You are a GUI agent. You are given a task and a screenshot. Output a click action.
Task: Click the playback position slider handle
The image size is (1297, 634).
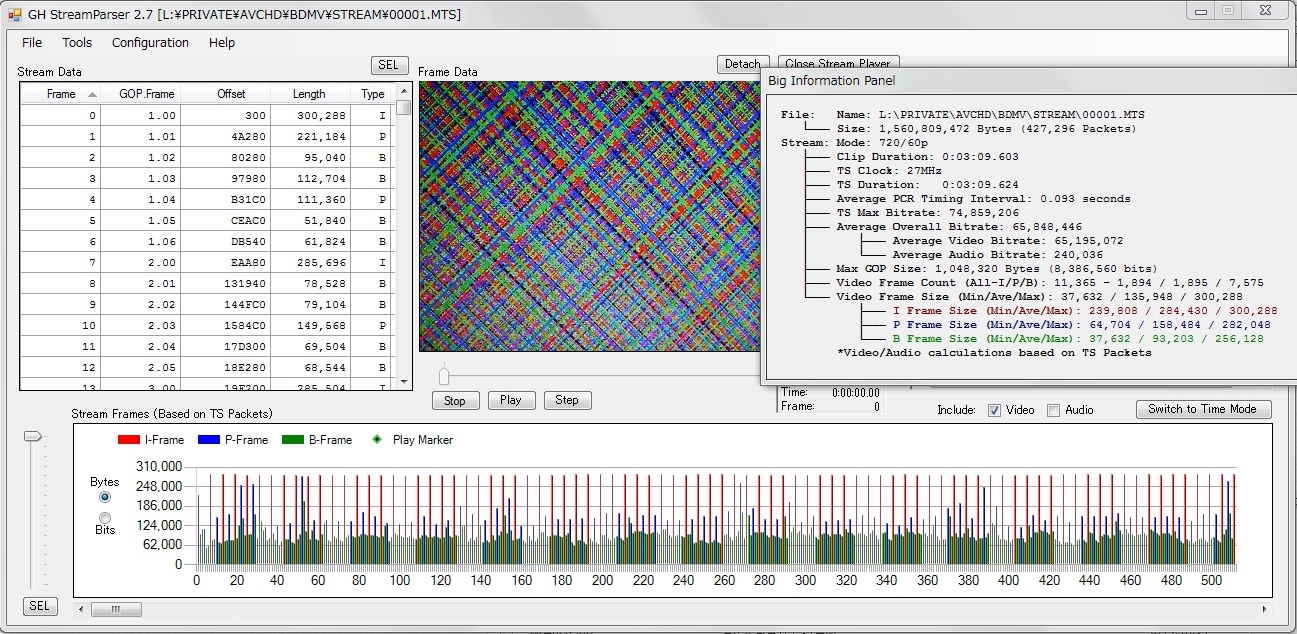[x=444, y=376]
